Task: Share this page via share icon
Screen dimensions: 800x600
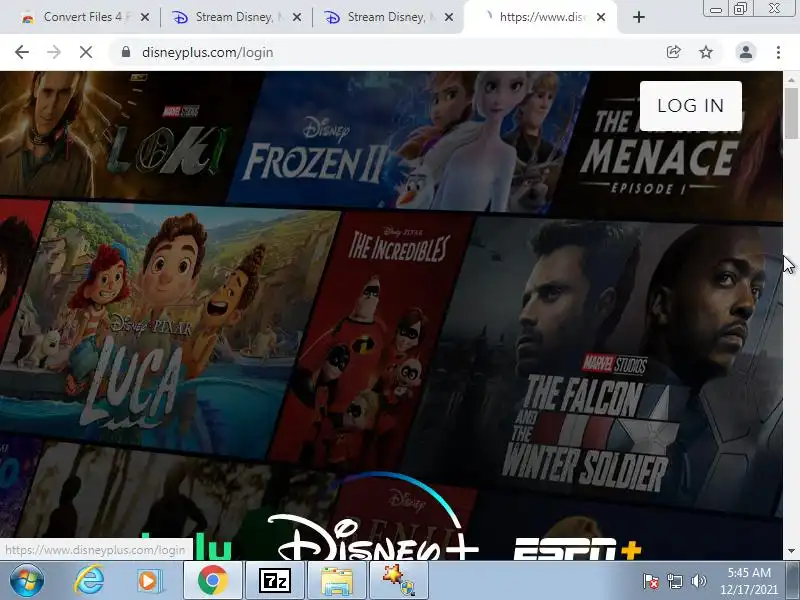Action: (x=673, y=52)
